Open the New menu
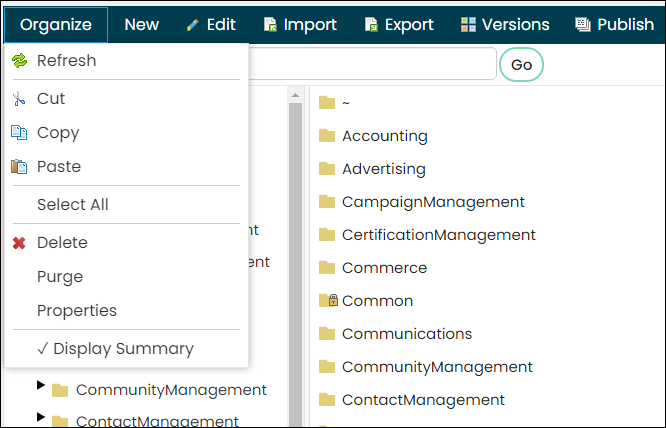666x428 pixels. (x=141, y=25)
